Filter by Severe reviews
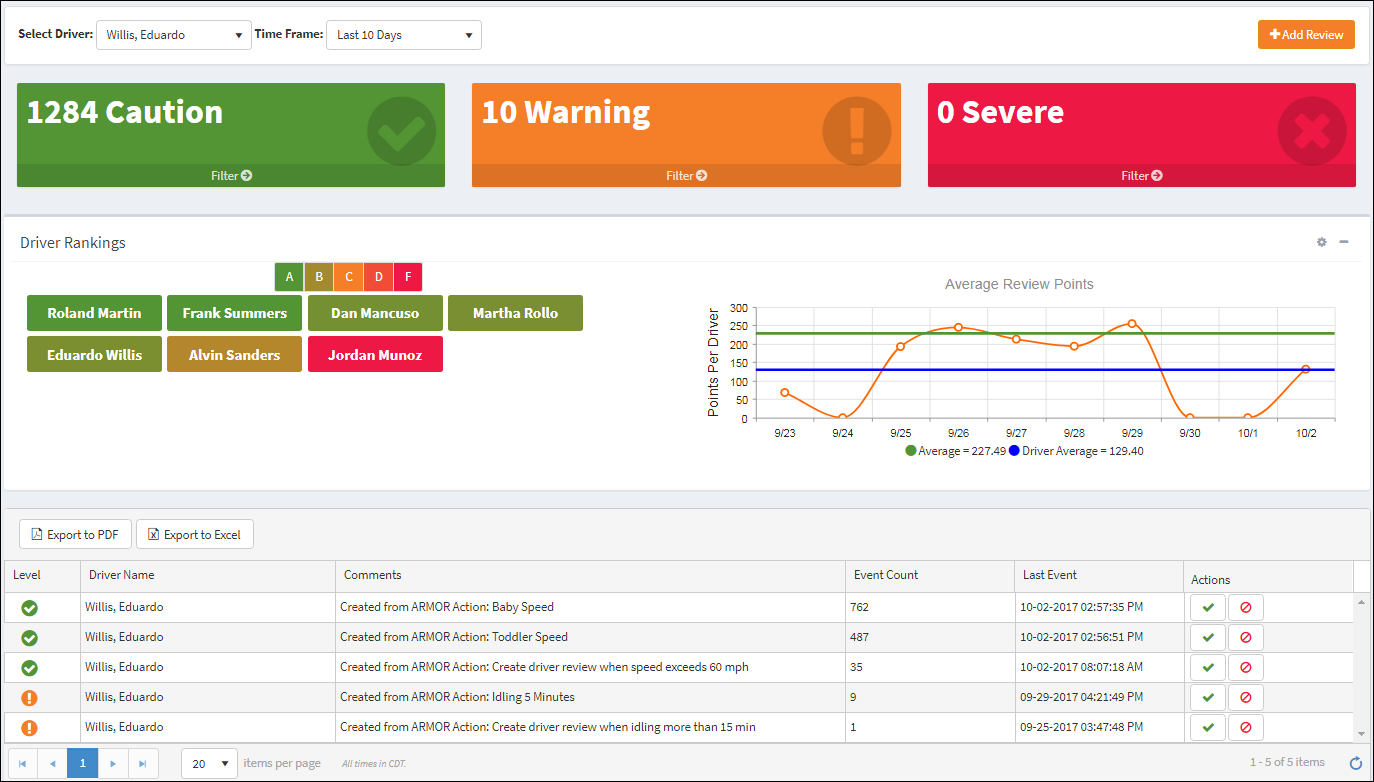 click(1142, 176)
